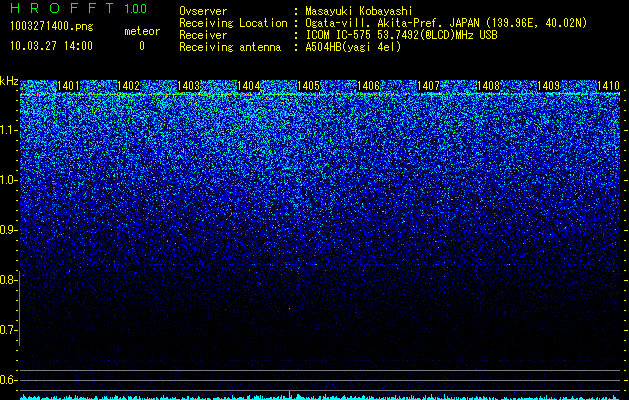
Task: Click the 0.8 kHz axis label
Action: coord(9,280)
